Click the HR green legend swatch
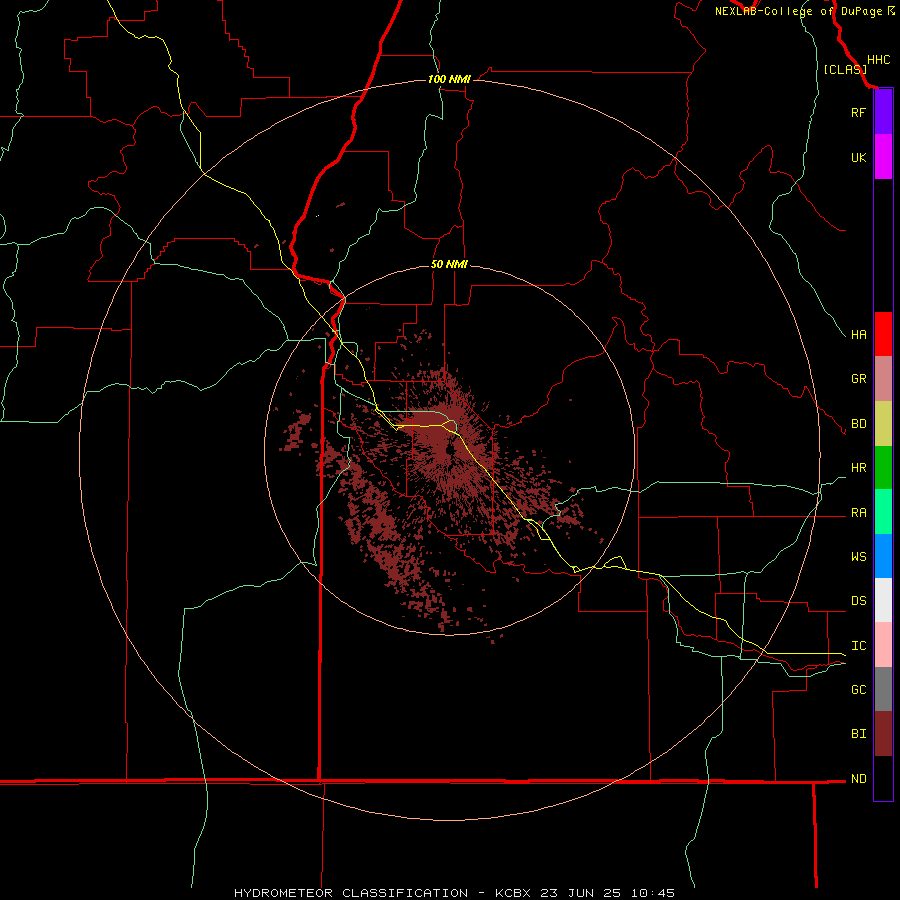This screenshot has width=900, height=900. [883, 468]
